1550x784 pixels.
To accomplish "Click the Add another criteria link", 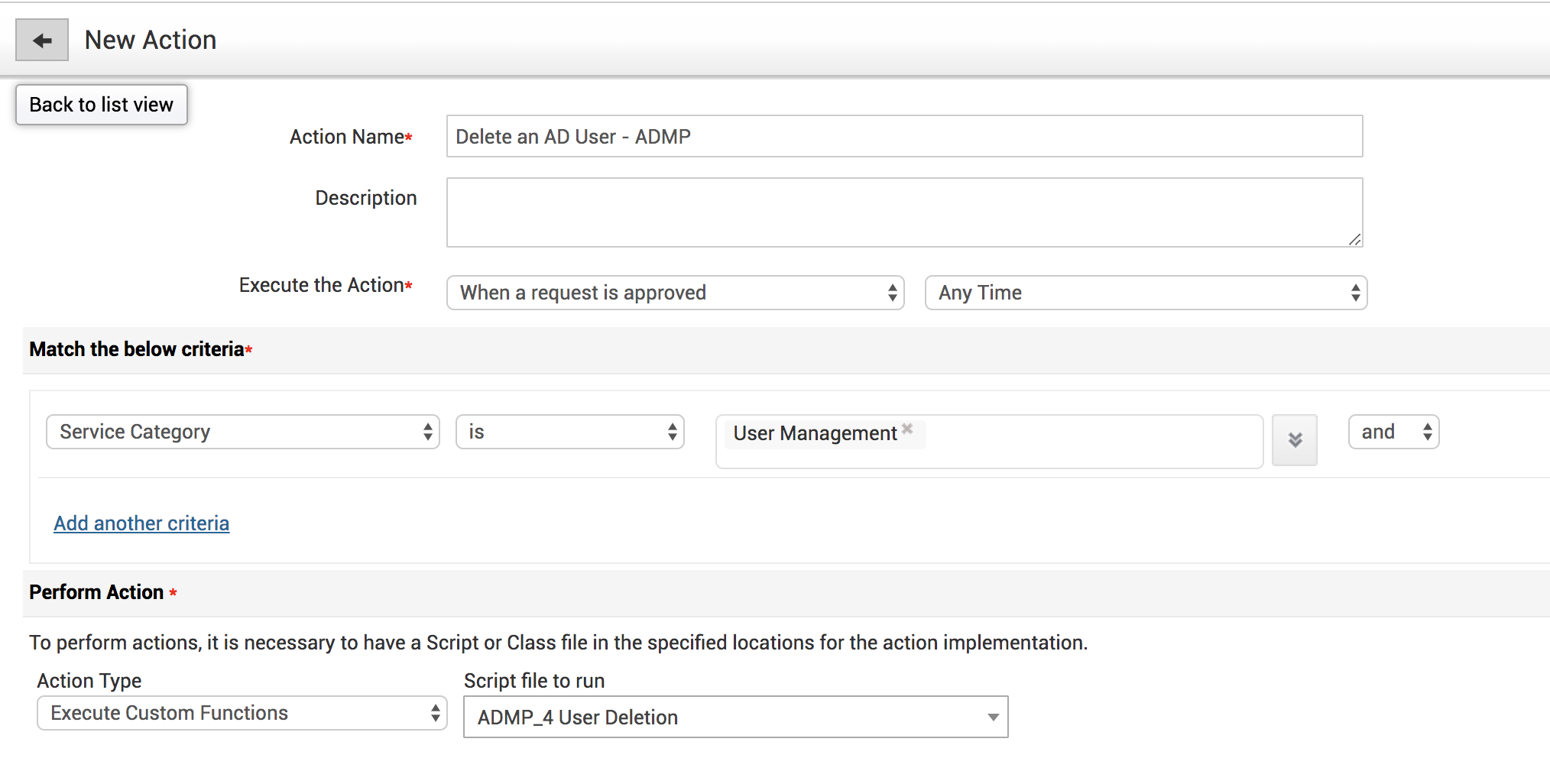I will 141,523.
